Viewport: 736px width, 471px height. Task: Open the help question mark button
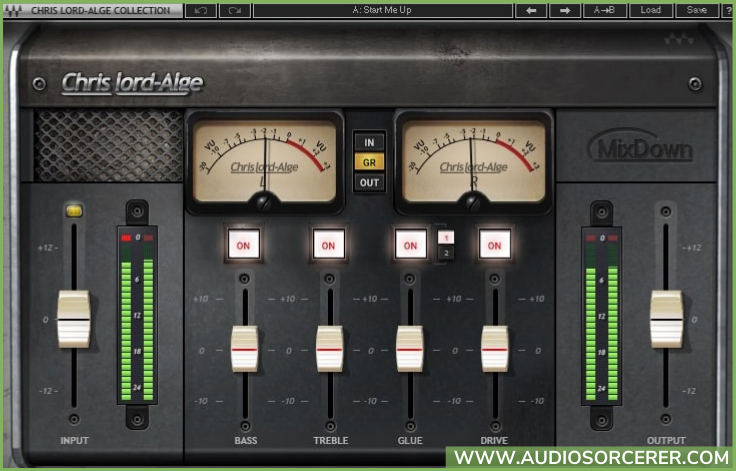coord(728,10)
